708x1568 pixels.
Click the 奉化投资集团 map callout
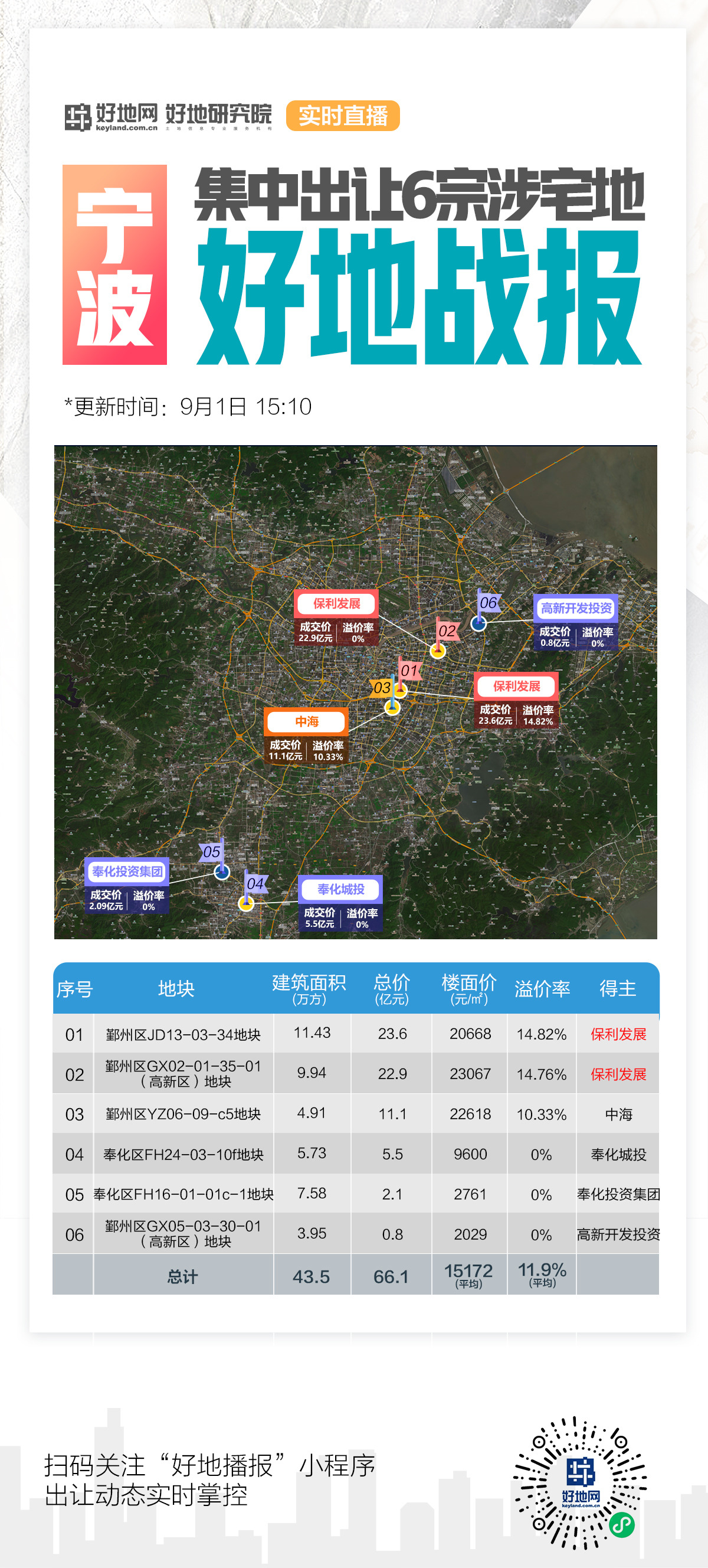click(126, 884)
